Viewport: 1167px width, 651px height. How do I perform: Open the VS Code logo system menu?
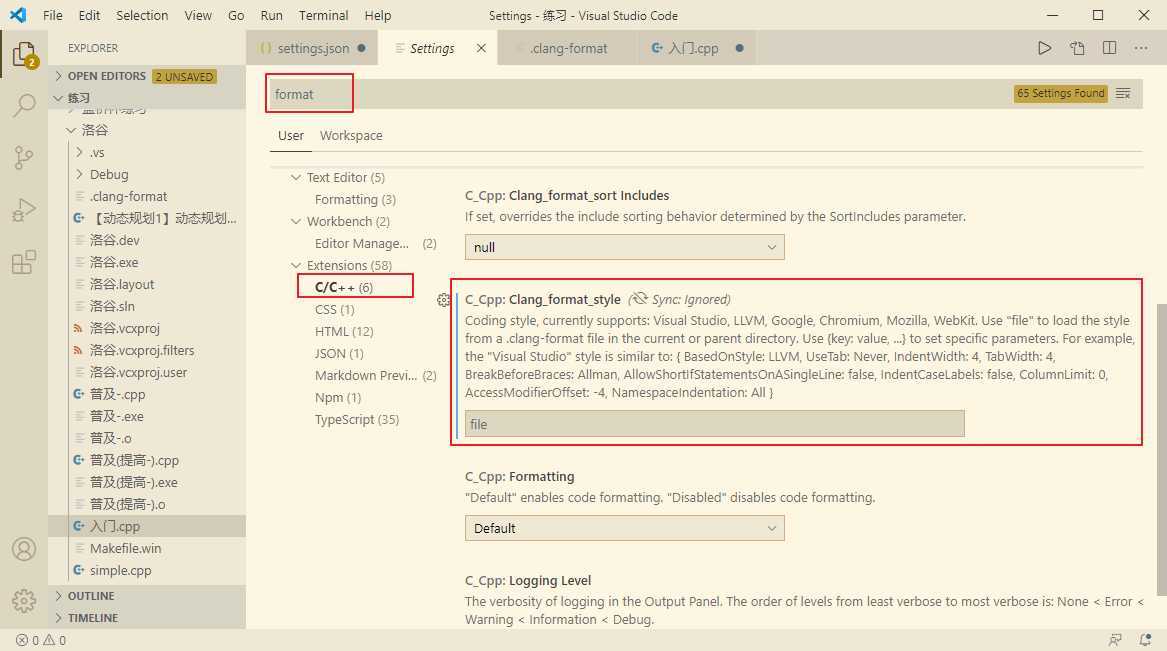(x=18, y=15)
